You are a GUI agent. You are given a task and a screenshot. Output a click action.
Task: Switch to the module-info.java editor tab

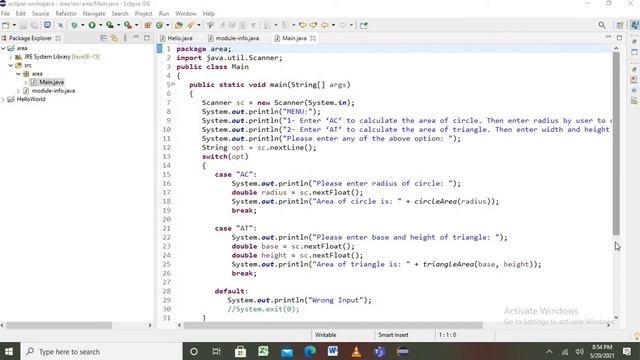233,38
